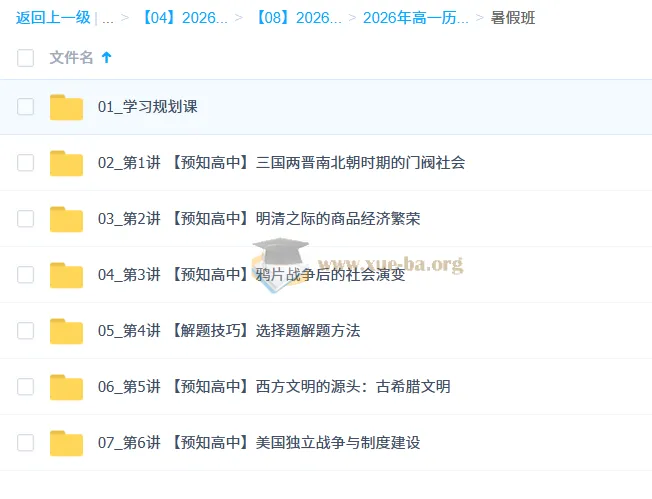
Task: Click folder icon for 07_第6讲 美国独立战争
Action: (x=66, y=443)
